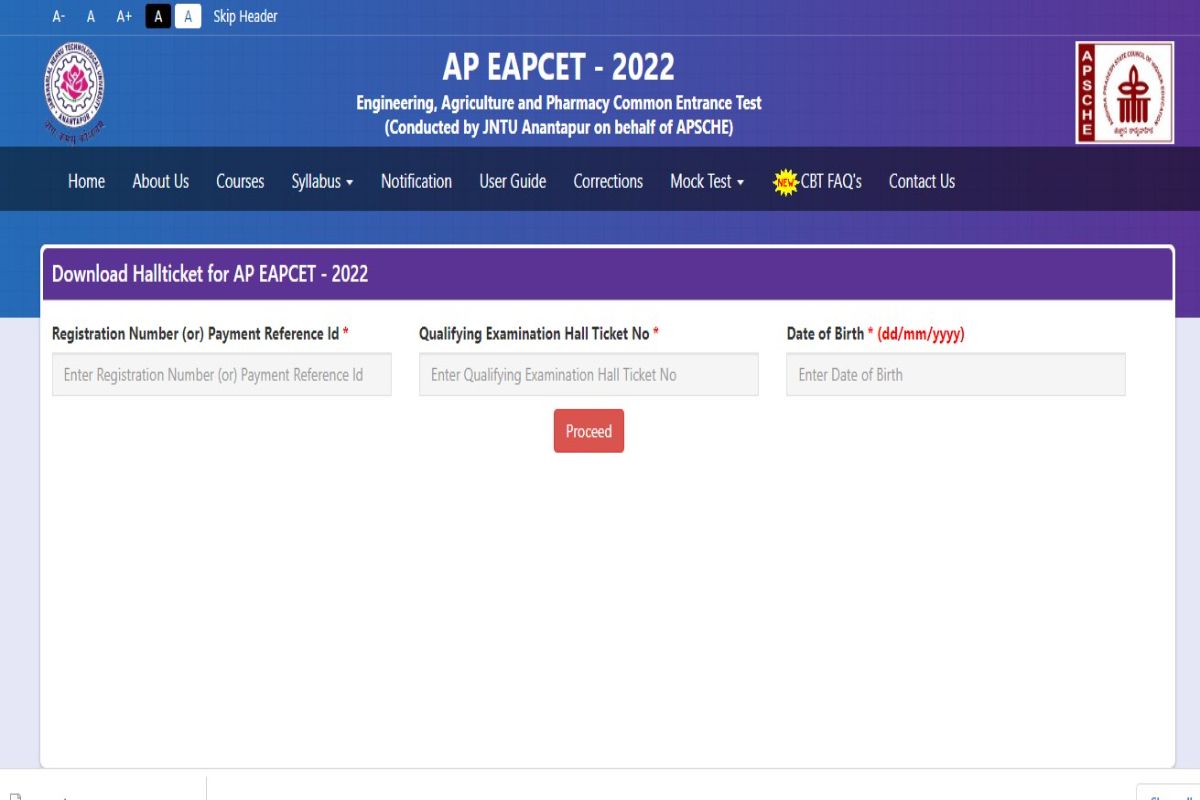Open the Contact Us page
The height and width of the screenshot is (800, 1200).
[x=922, y=181]
